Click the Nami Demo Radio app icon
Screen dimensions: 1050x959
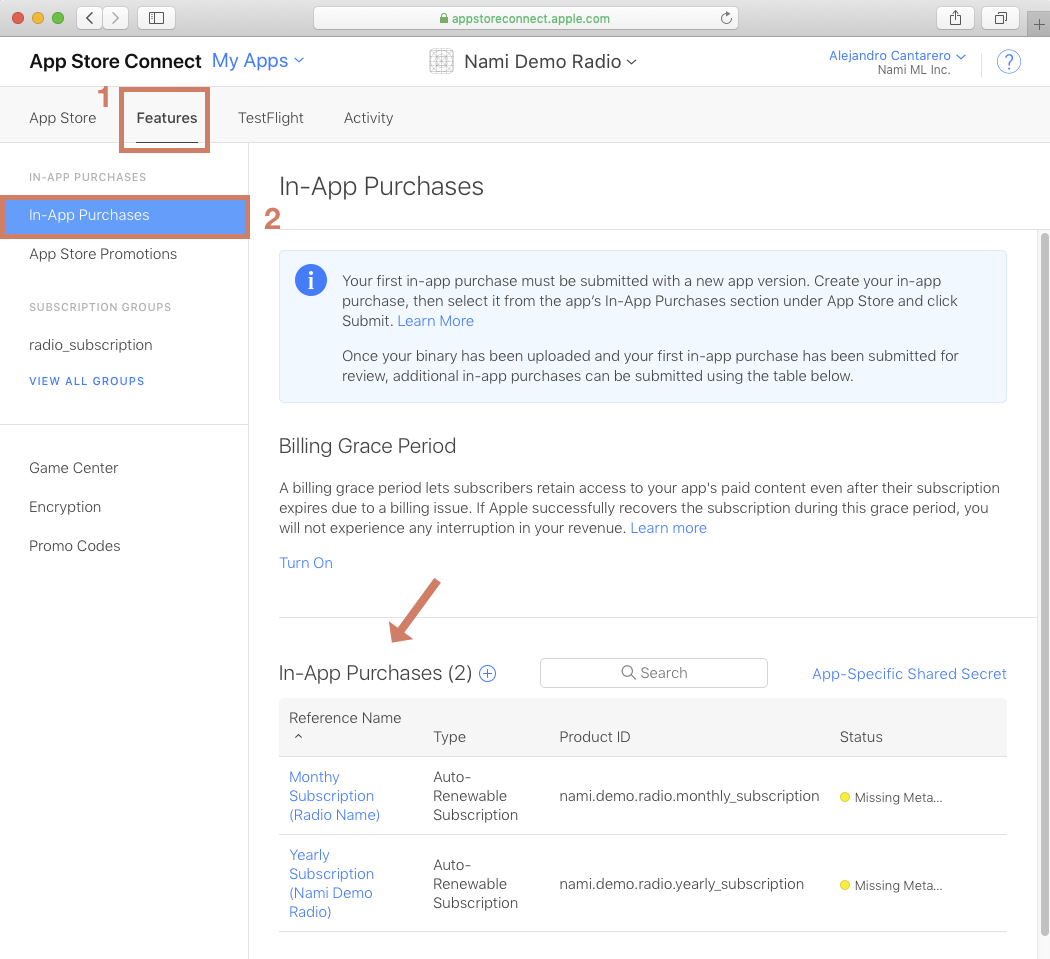(x=441, y=62)
